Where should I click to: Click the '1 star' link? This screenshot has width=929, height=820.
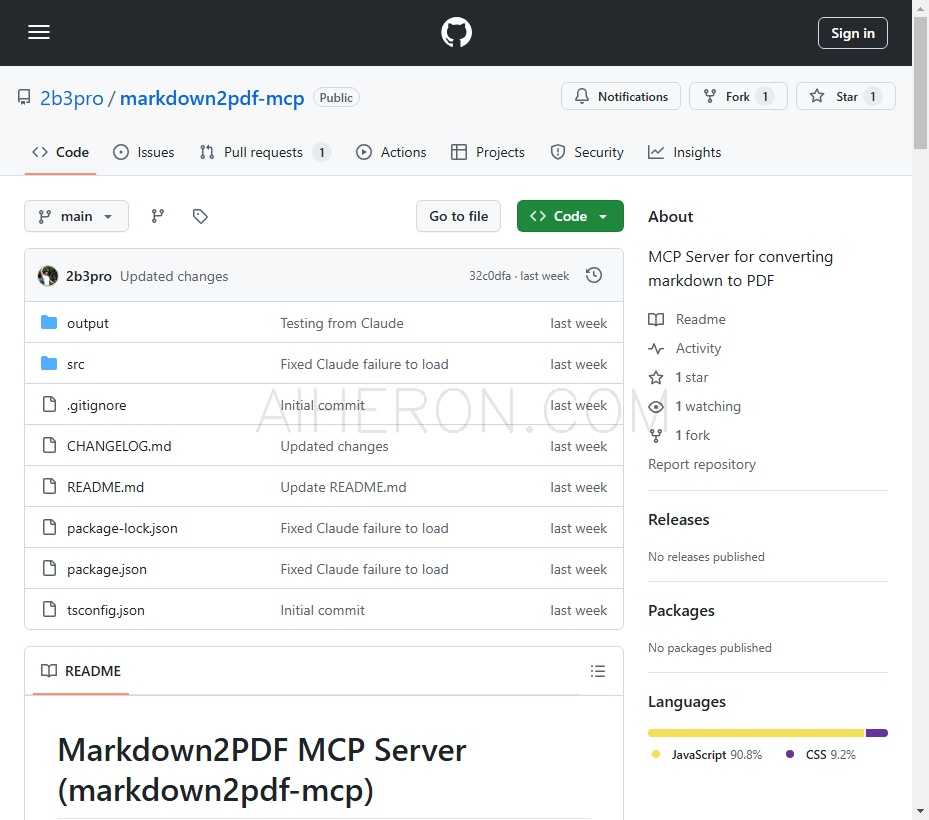(679, 377)
